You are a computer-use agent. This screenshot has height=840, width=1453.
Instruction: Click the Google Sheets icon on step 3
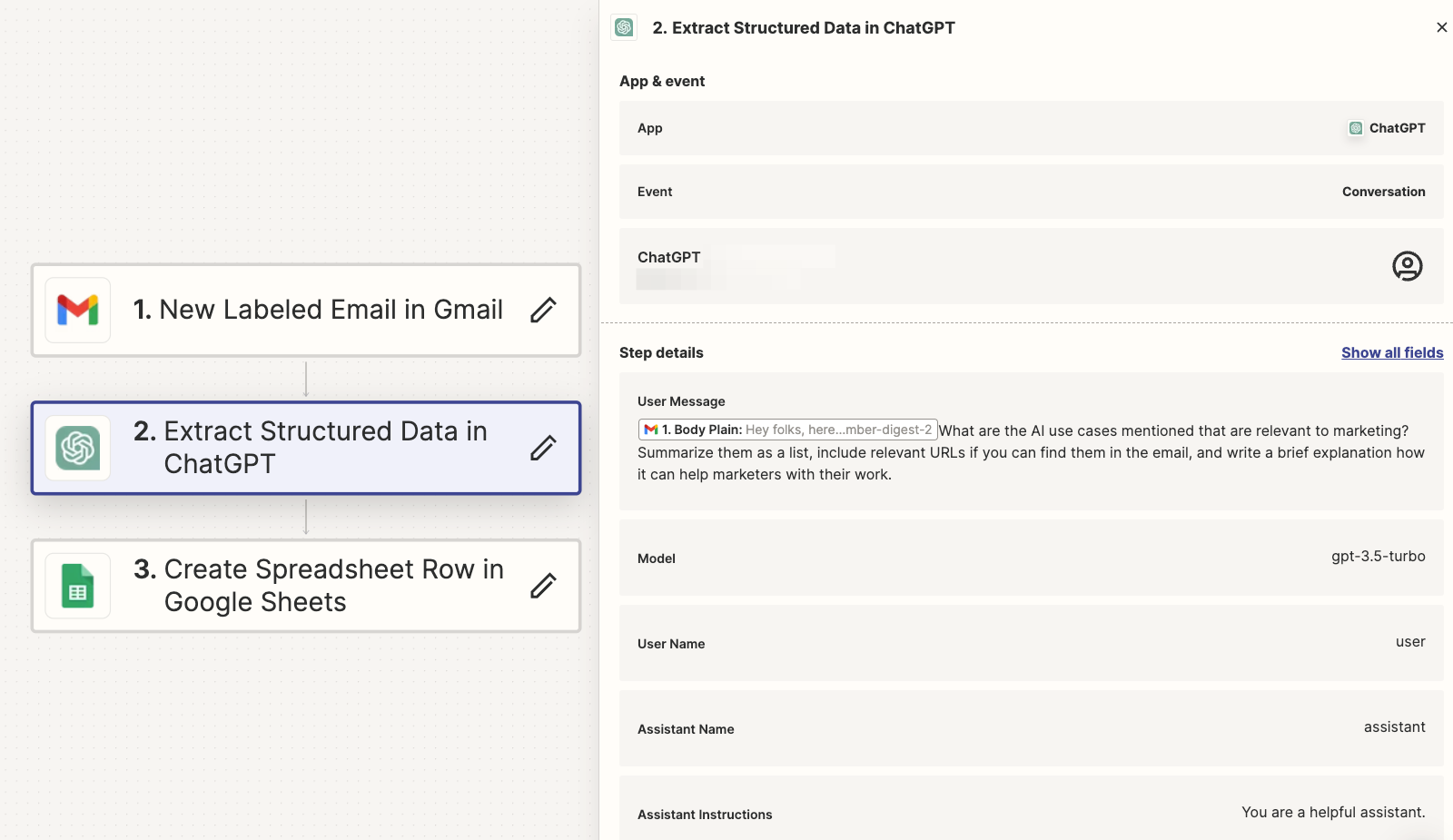click(x=77, y=586)
